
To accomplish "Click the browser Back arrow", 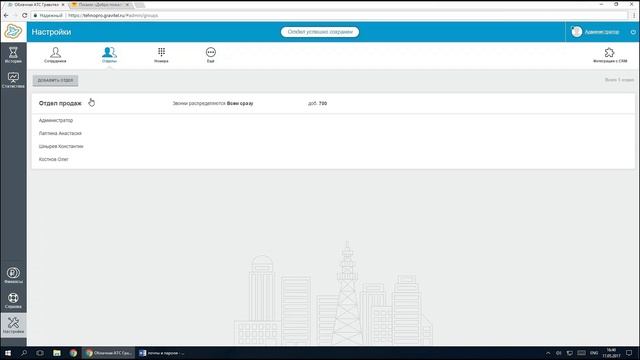I will (x=6, y=15).
